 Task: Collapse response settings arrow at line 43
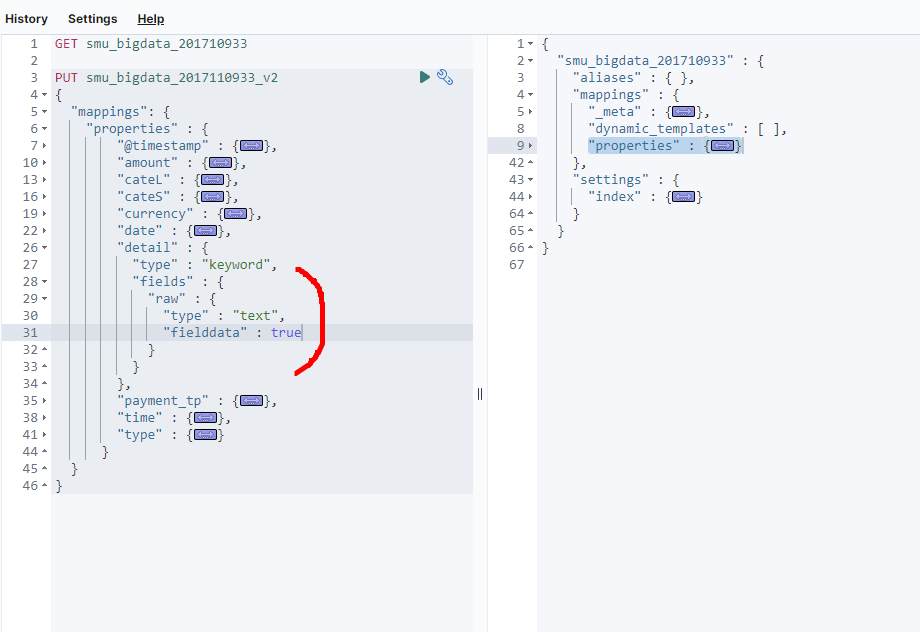coord(530,180)
